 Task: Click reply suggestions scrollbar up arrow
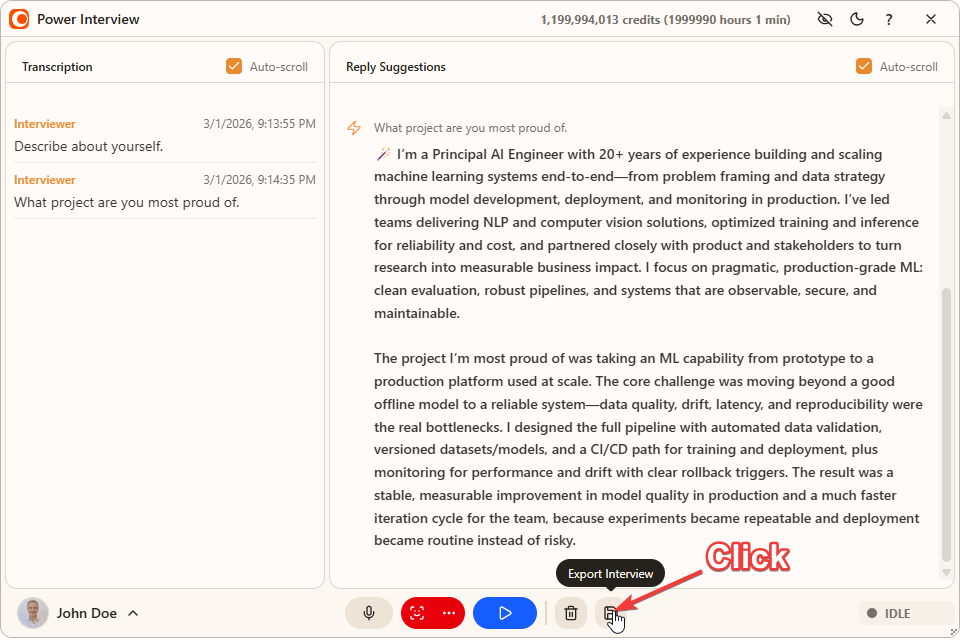(x=946, y=115)
